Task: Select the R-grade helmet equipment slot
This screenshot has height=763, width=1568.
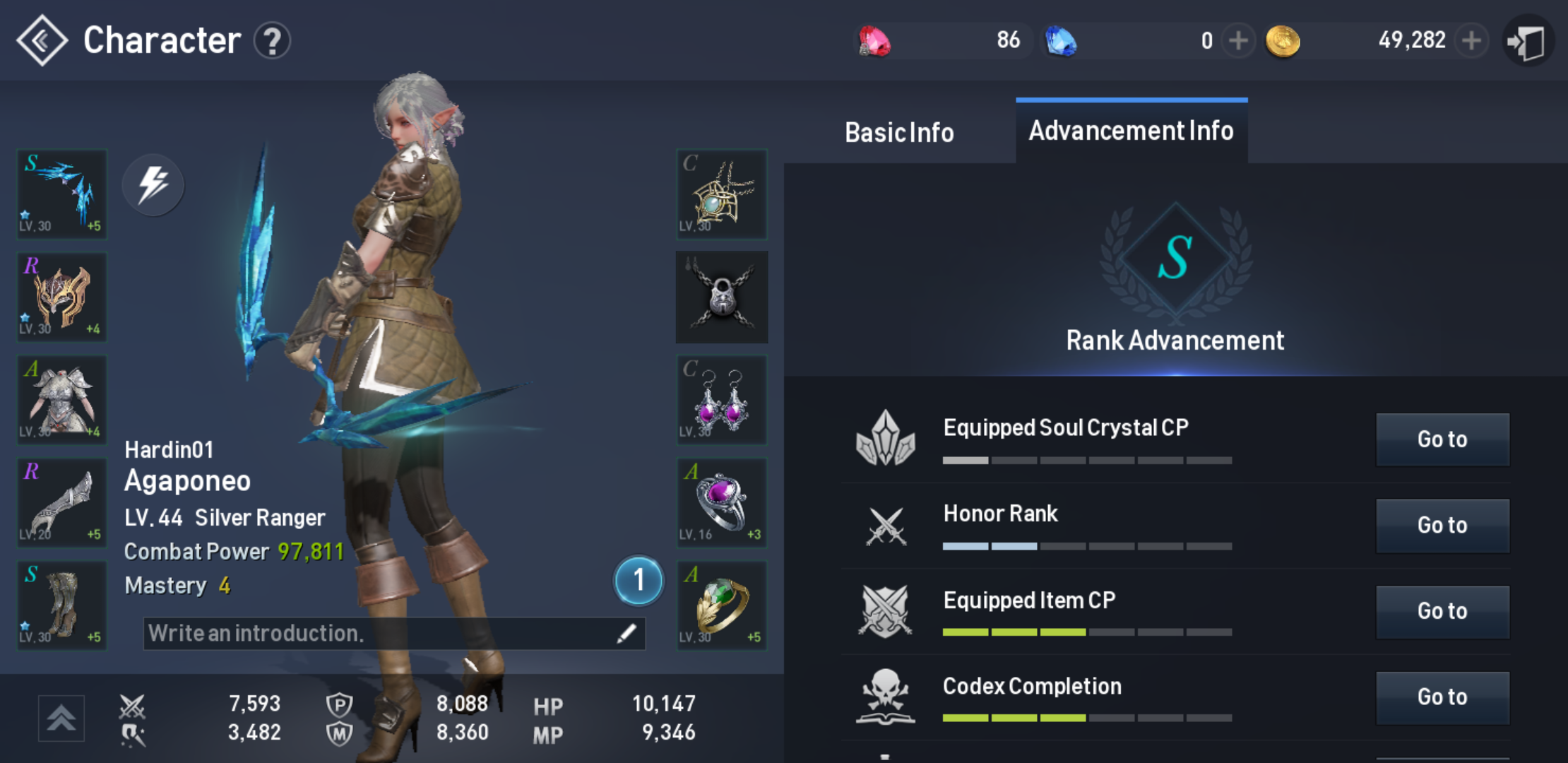Action: pyautogui.click(x=62, y=297)
